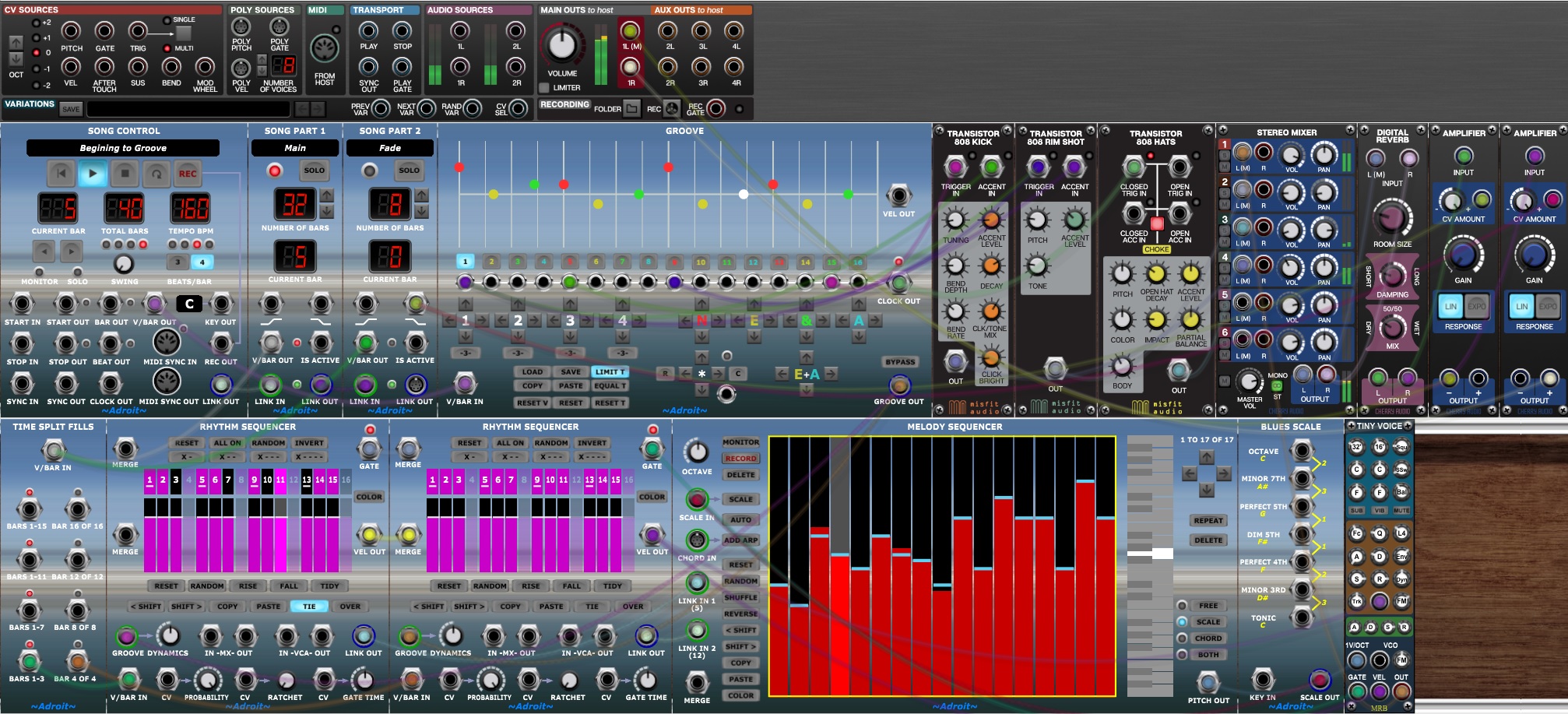The height and width of the screenshot is (714, 1568).
Task: Click the Melody Sequencer CHORD IN connector
Action: (697, 540)
